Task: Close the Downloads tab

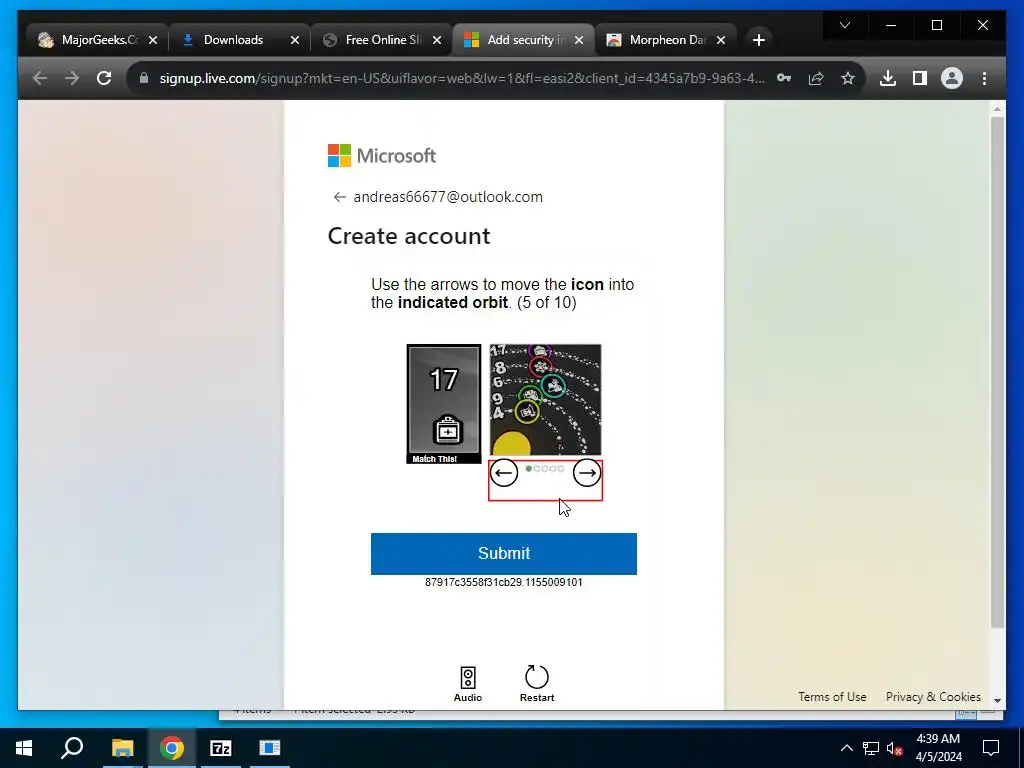Action: point(295,40)
